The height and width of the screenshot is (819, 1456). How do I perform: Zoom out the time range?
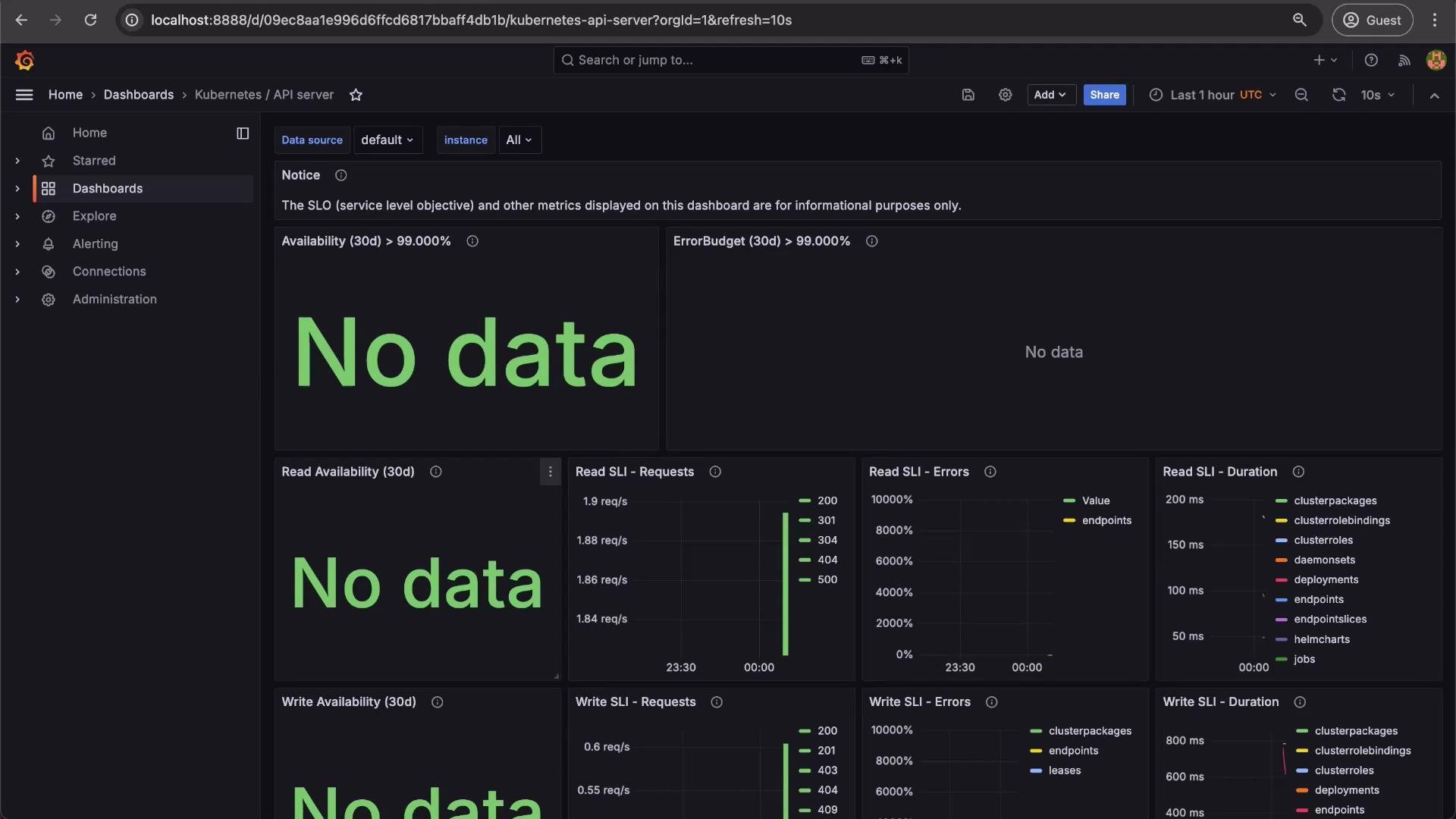pyautogui.click(x=1301, y=95)
